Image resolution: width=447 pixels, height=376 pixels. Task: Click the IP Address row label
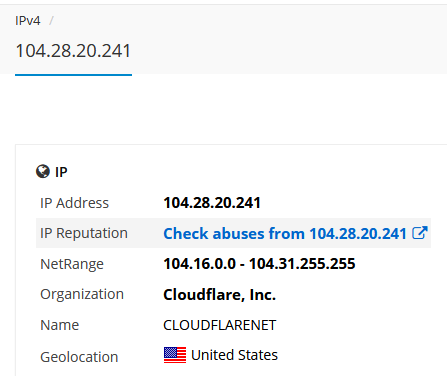[74, 203]
